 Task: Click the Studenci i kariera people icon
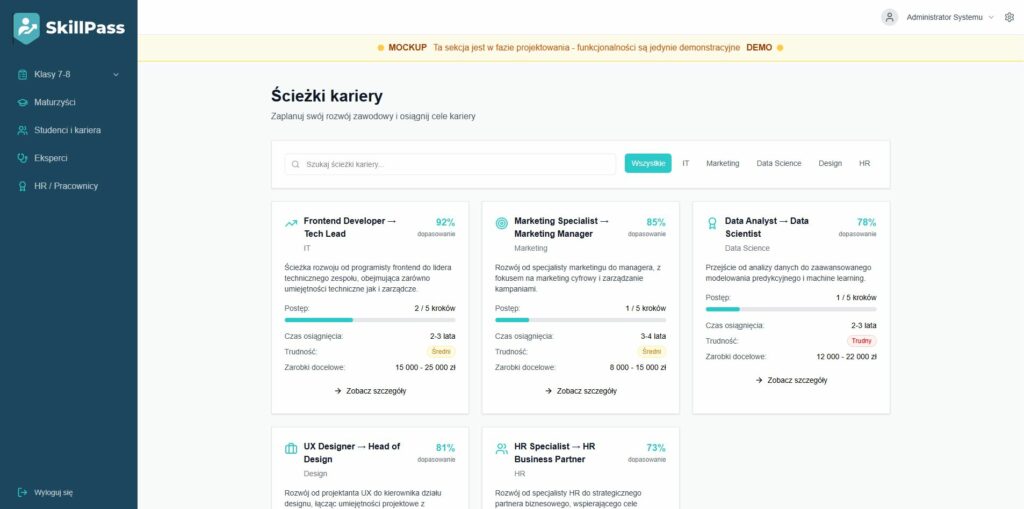(23, 130)
